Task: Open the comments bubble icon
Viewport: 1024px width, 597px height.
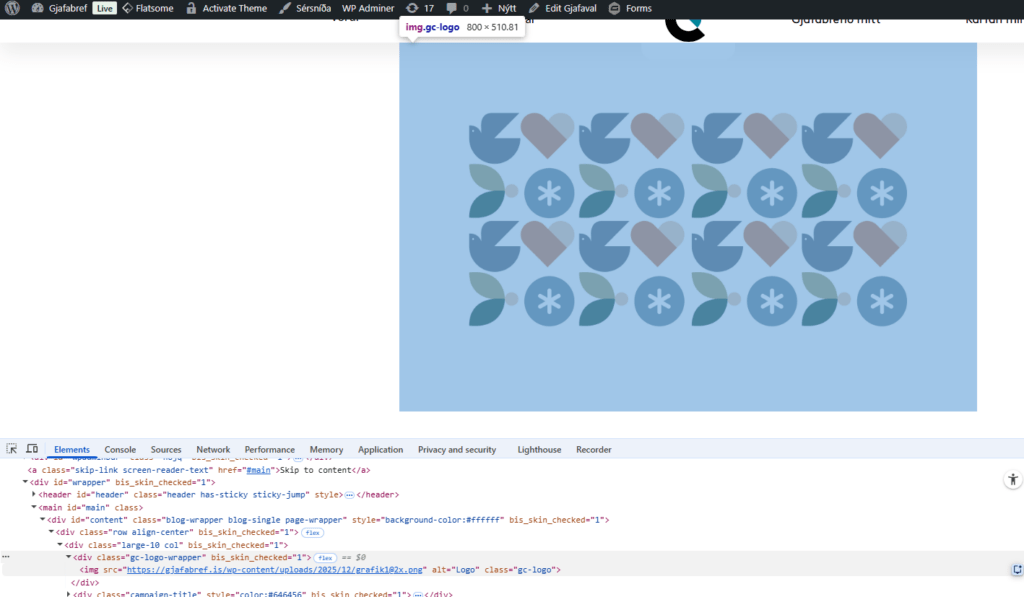Action: (x=457, y=8)
